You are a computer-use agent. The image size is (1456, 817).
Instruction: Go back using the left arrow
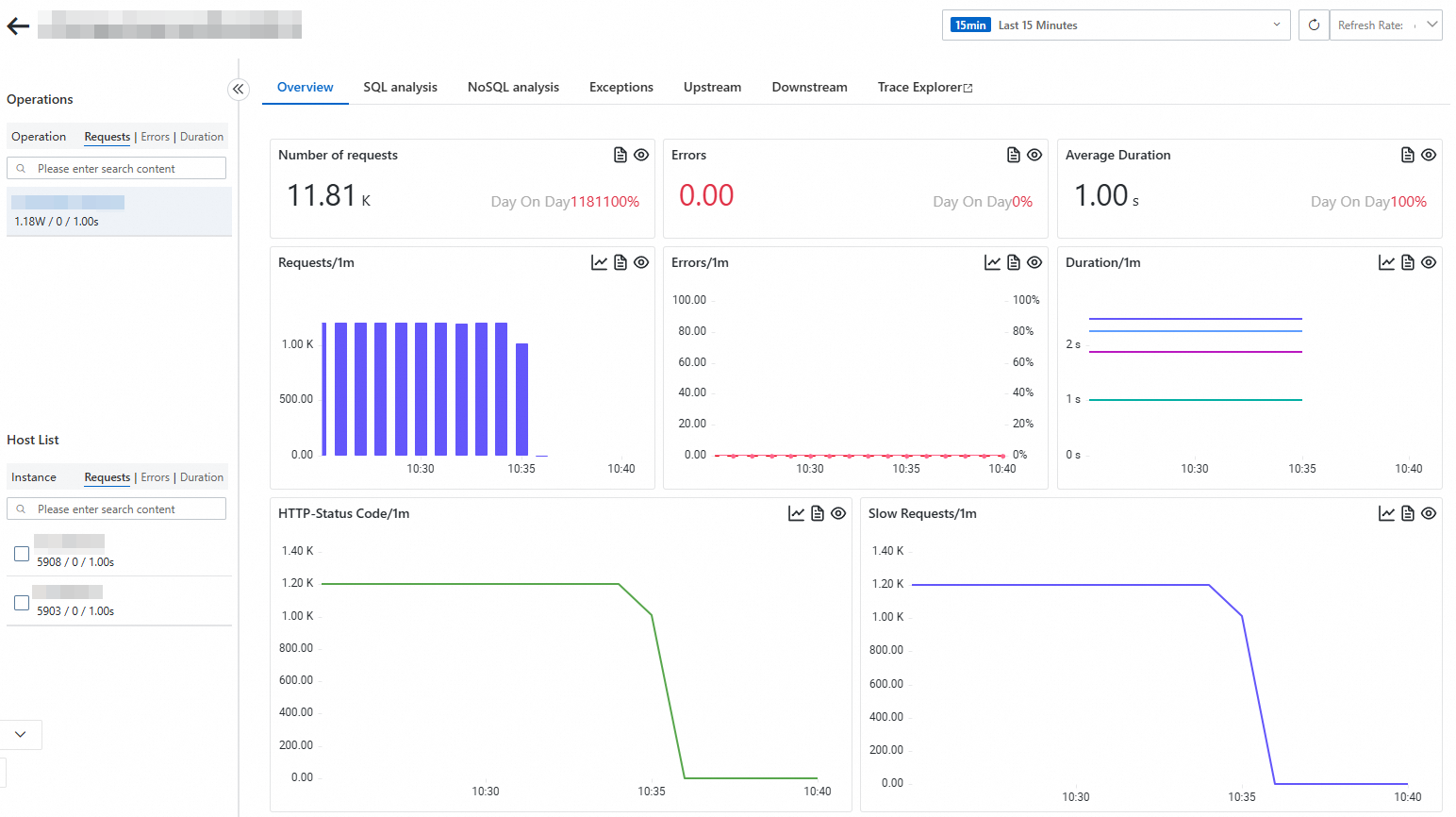coord(18,25)
